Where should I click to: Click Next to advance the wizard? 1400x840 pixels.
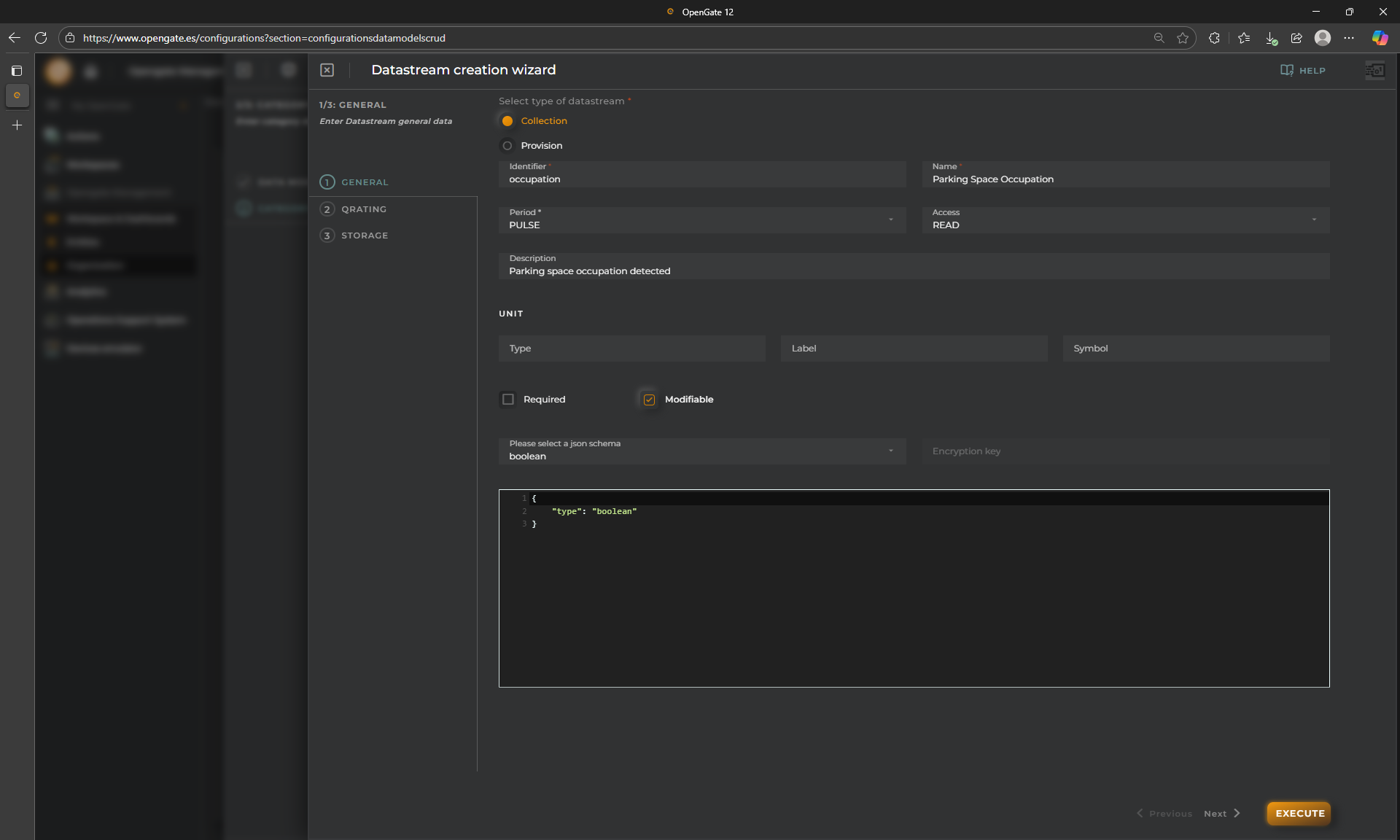1221,814
